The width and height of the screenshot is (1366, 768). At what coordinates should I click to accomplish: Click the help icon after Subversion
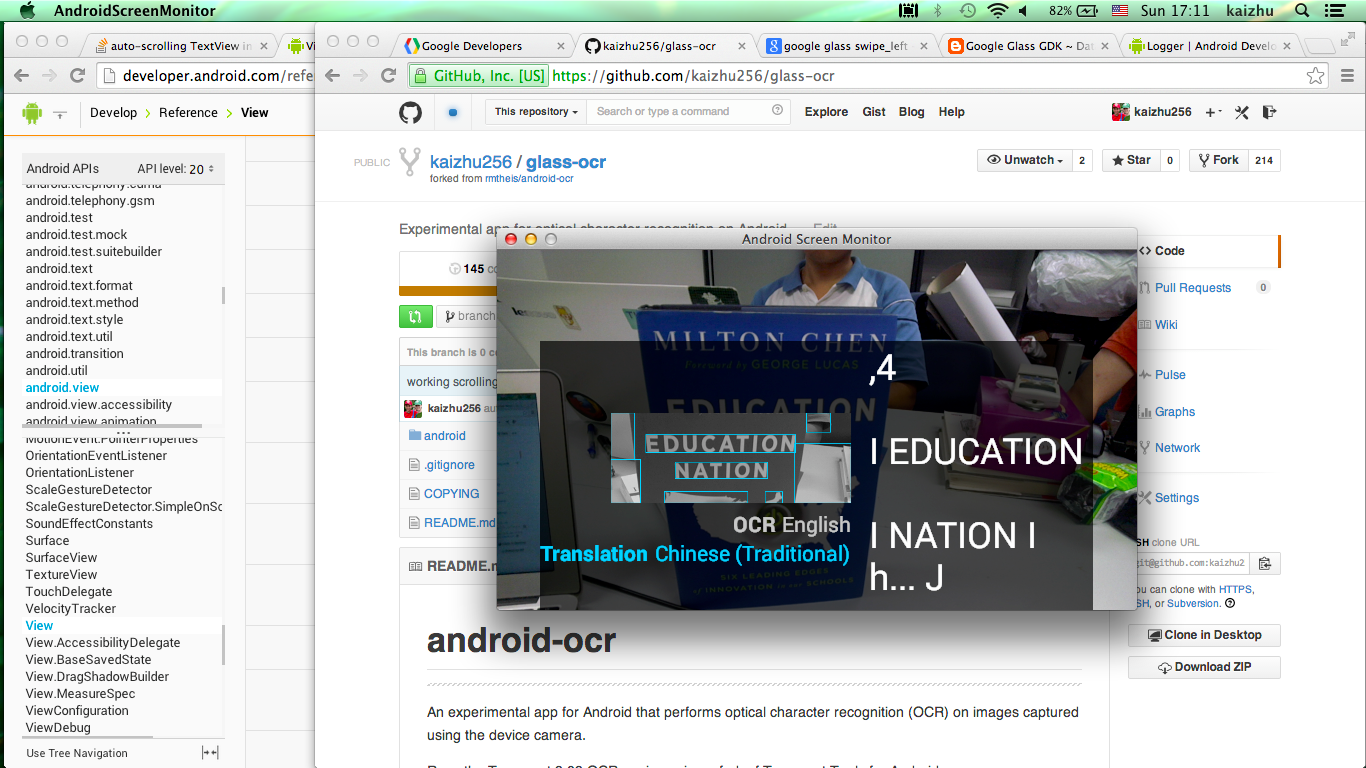[1230, 603]
